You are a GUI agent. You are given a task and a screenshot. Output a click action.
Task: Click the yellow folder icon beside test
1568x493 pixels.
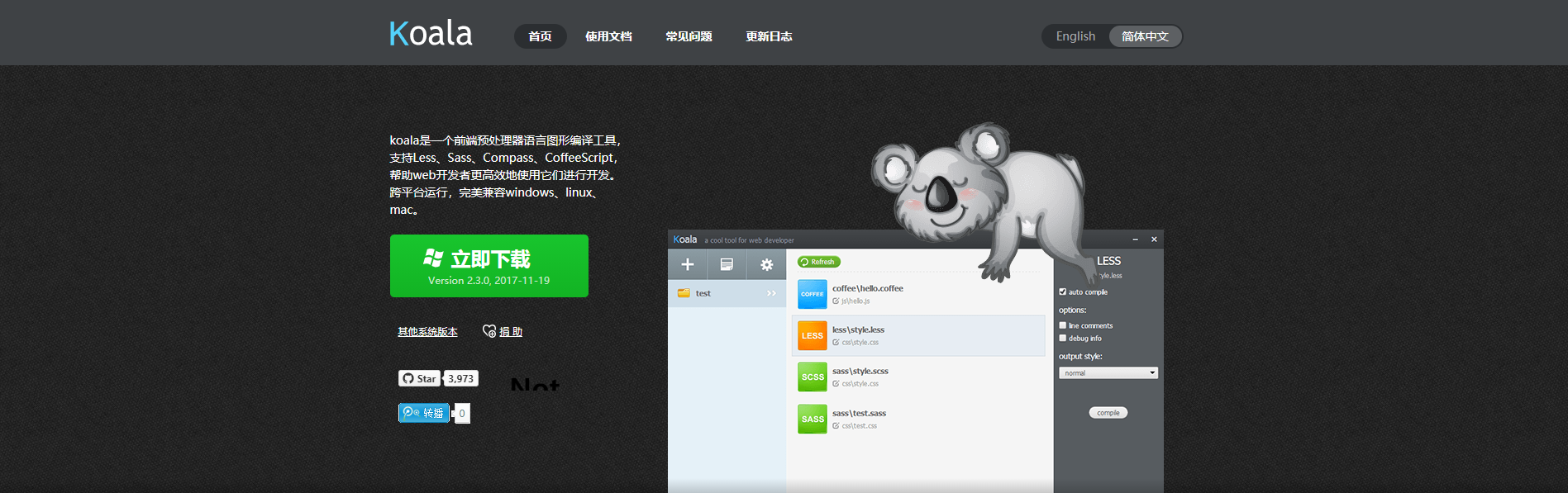(x=684, y=293)
